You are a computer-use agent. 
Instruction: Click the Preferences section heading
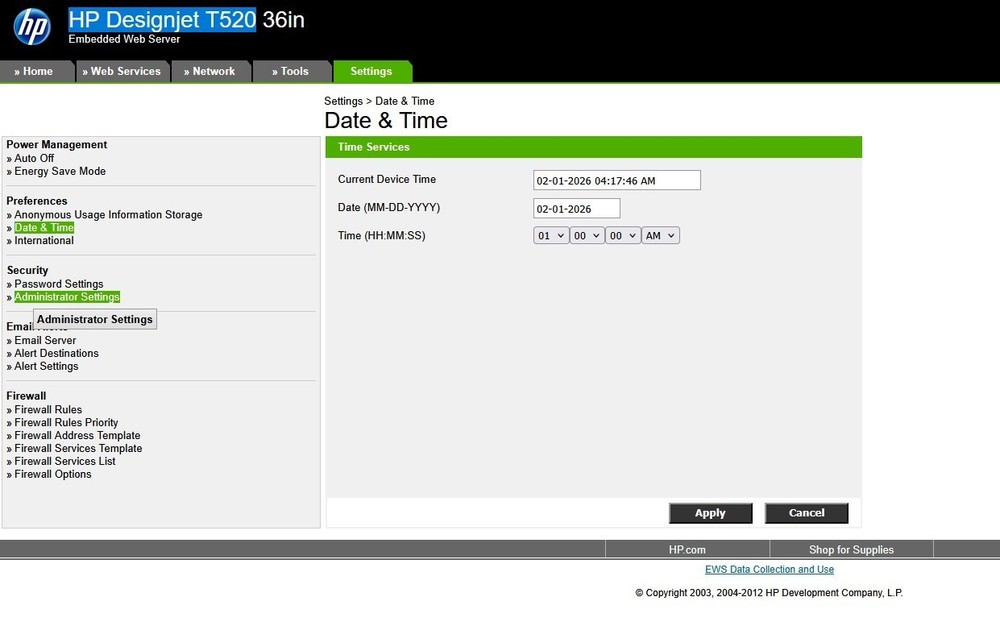tap(36, 201)
